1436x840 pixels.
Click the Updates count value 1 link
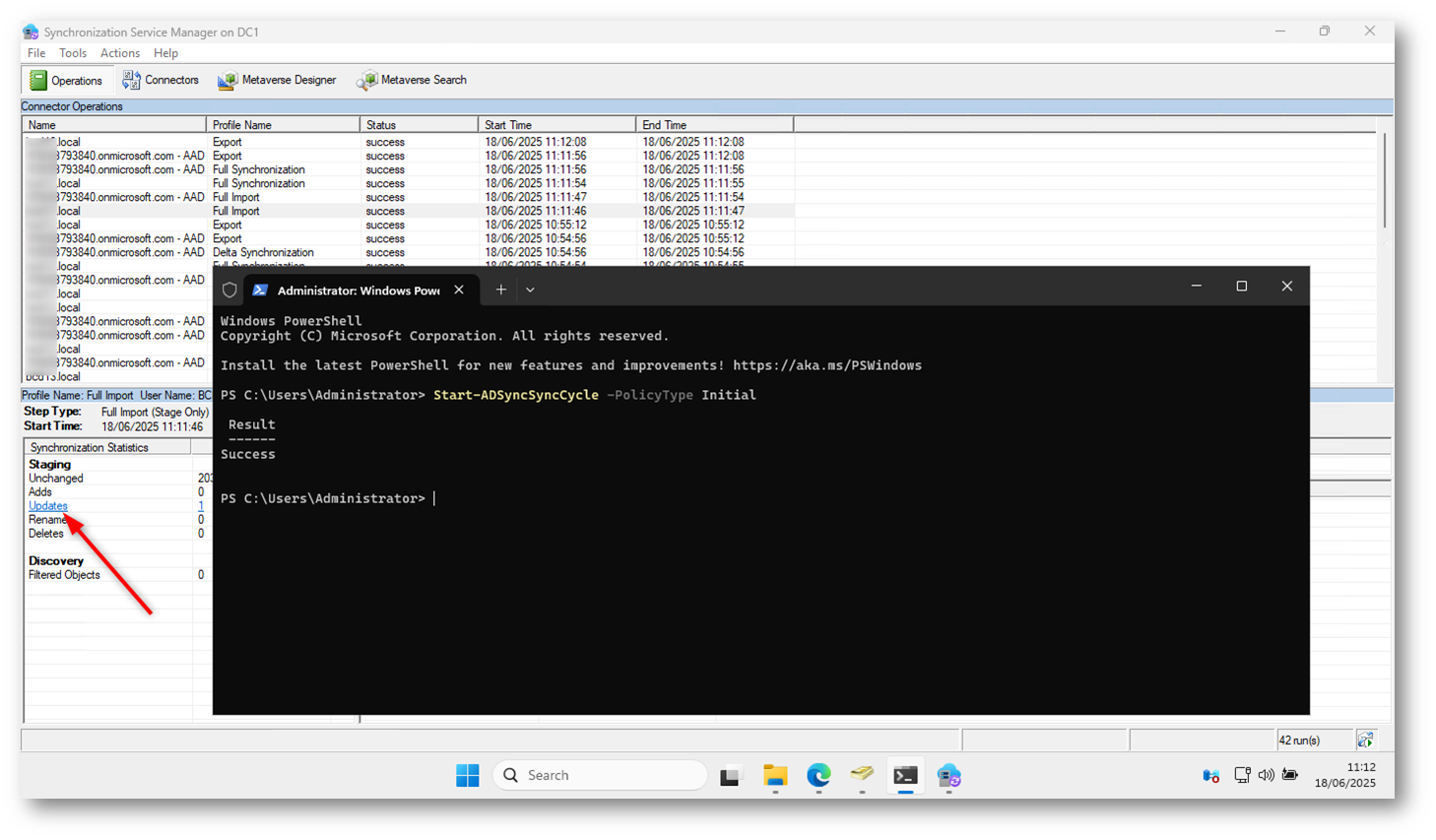pos(201,506)
